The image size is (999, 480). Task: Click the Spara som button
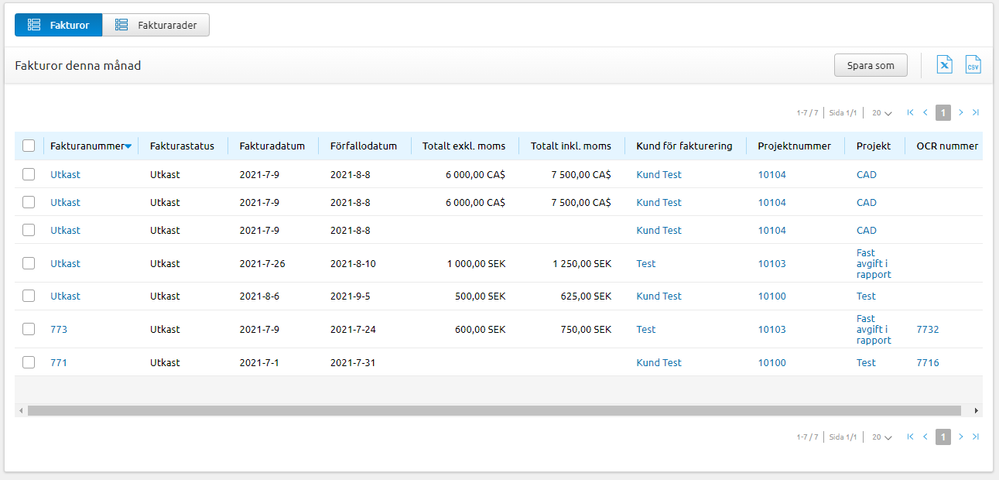(870, 65)
